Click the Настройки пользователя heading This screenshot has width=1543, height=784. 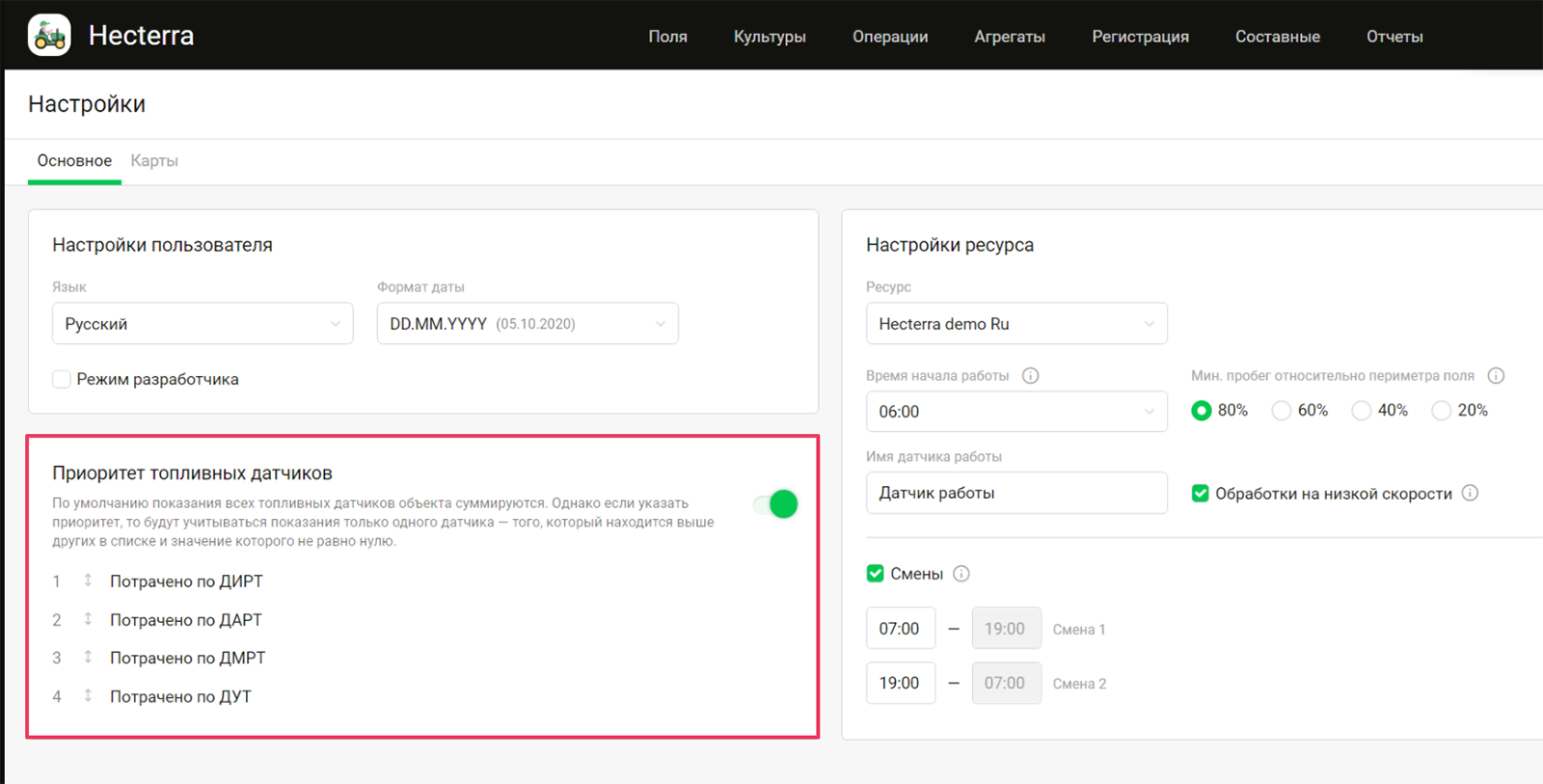162,245
